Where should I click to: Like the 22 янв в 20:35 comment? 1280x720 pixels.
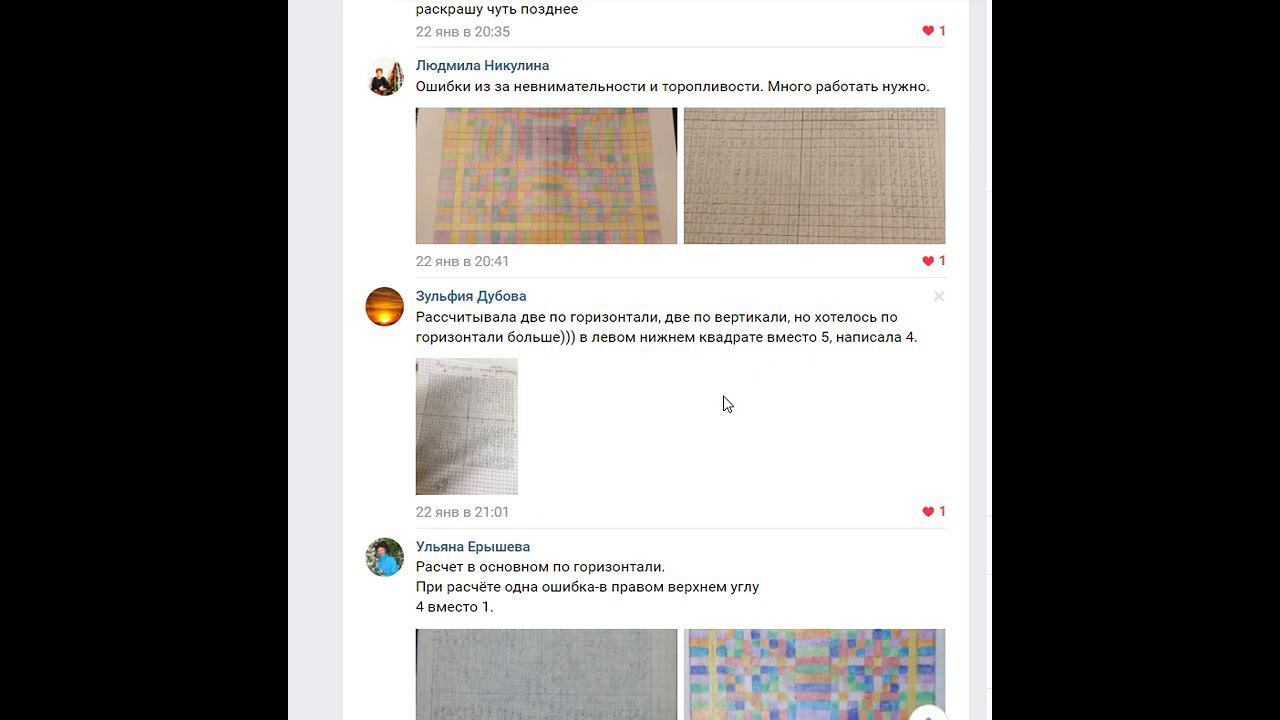[x=928, y=31]
